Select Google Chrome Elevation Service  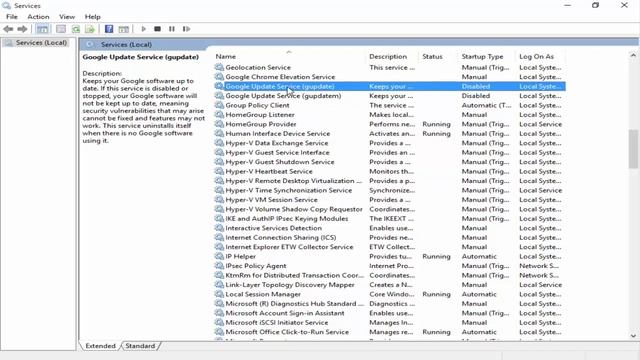389,77
